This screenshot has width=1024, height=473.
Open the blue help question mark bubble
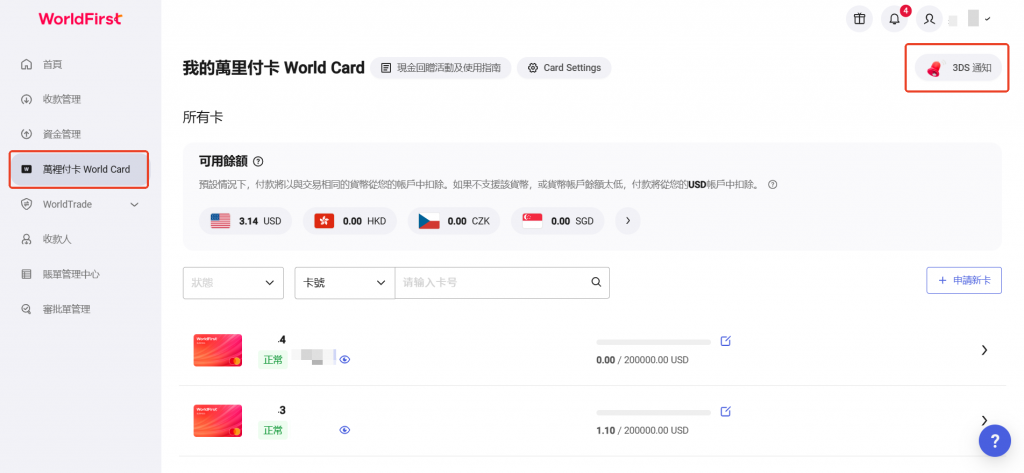(x=995, y=441)
